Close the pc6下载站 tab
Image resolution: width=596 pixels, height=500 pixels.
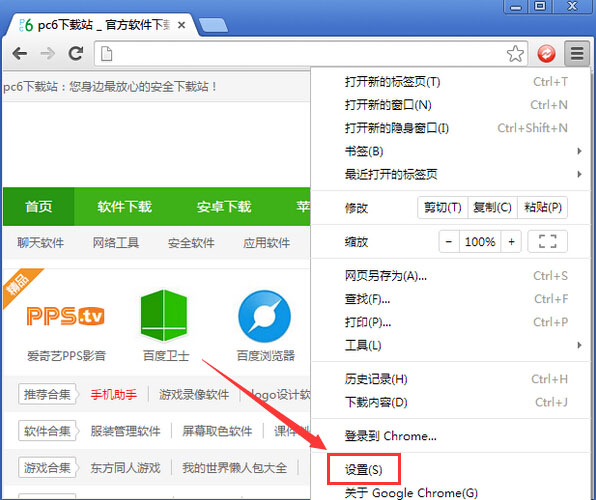(x=182, y=25)
